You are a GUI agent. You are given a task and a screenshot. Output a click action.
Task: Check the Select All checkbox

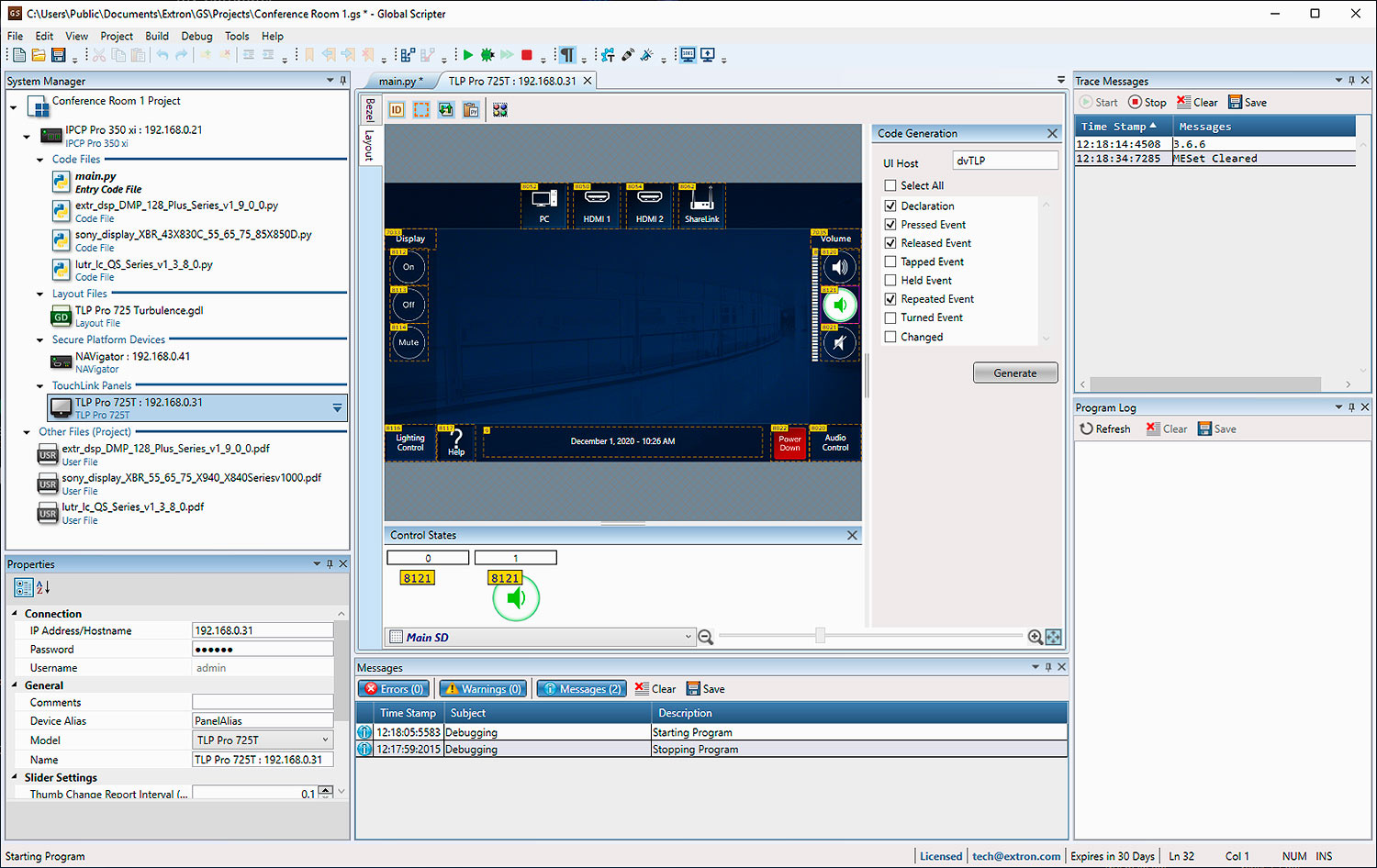coord(890,185)
